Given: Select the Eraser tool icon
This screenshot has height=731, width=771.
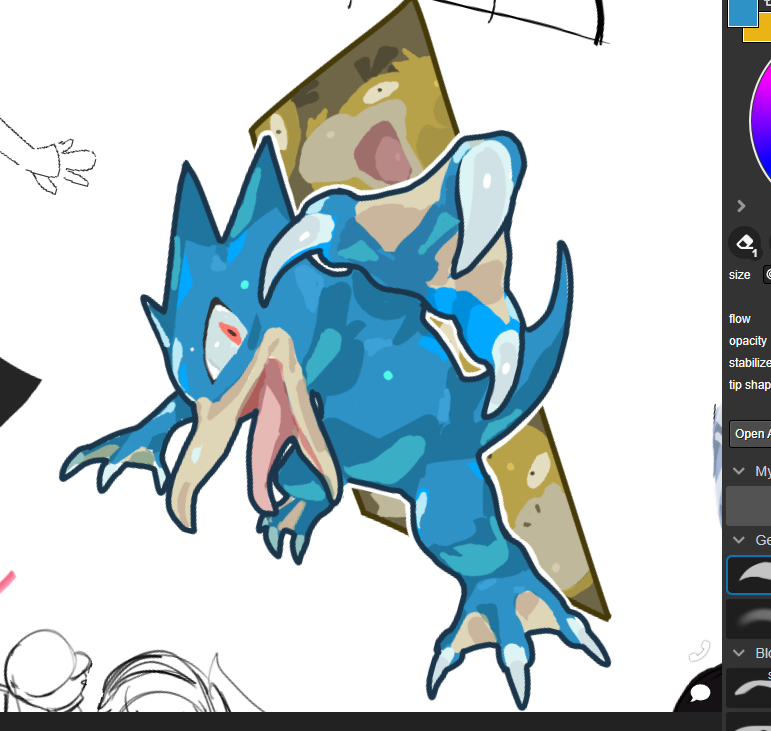Looking at the screenshot, I should point(745,243).
